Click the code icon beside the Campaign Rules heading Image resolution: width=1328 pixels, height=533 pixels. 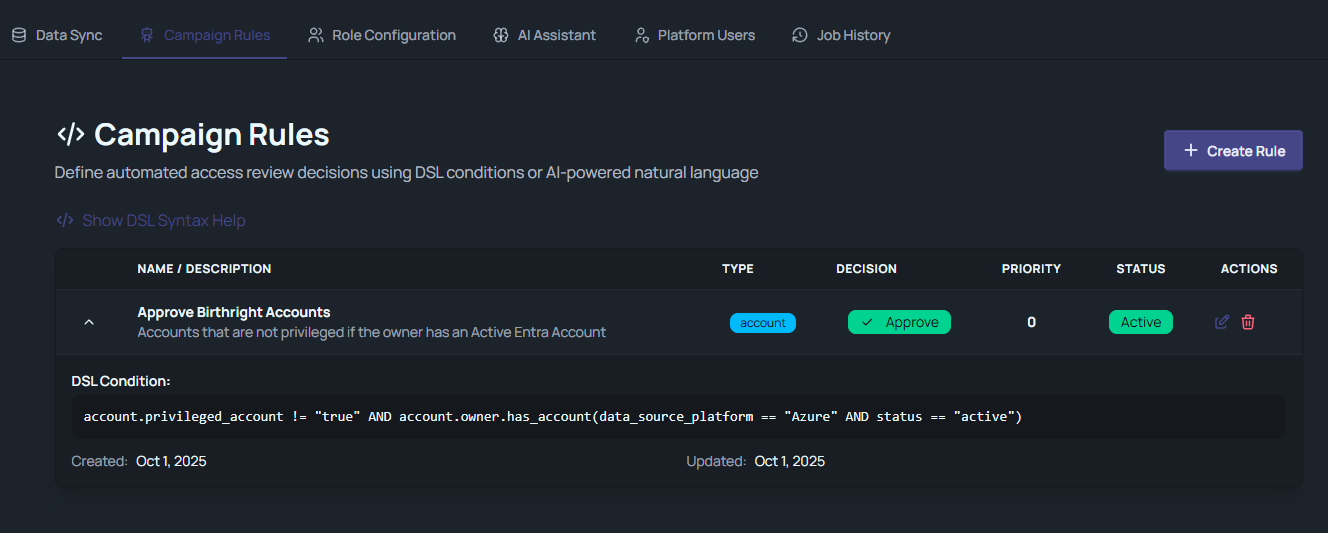pyautogui.click(x=70, y=134)
